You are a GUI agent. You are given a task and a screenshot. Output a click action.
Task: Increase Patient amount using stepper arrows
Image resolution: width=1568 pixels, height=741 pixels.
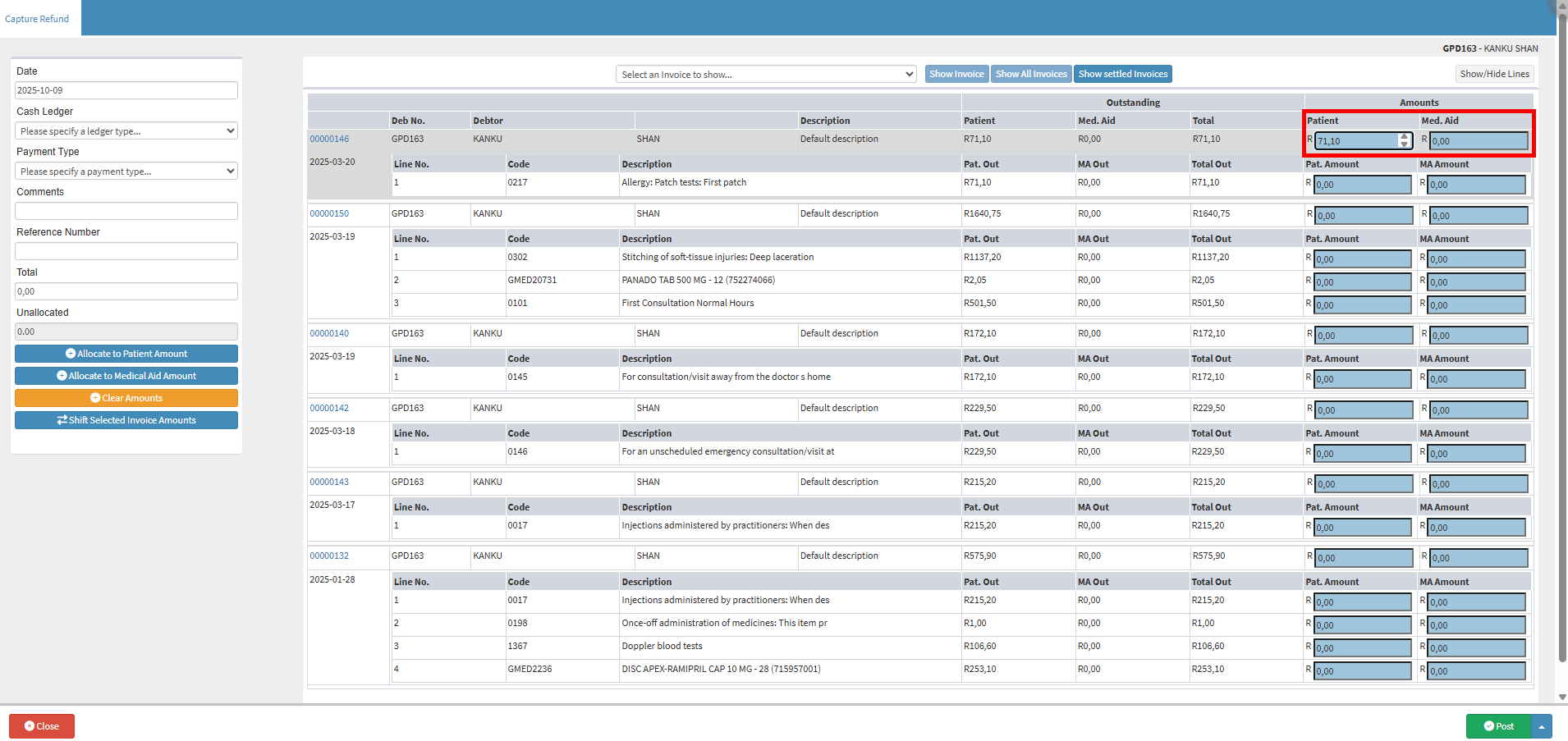tap(1405, 137)
